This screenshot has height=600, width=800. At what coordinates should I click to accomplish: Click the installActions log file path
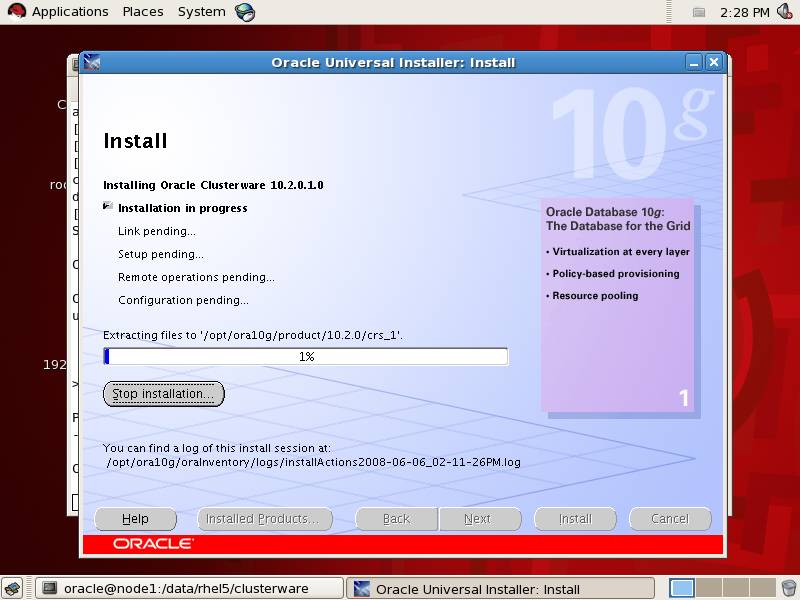pyautogui.click(x=313, y=462)
